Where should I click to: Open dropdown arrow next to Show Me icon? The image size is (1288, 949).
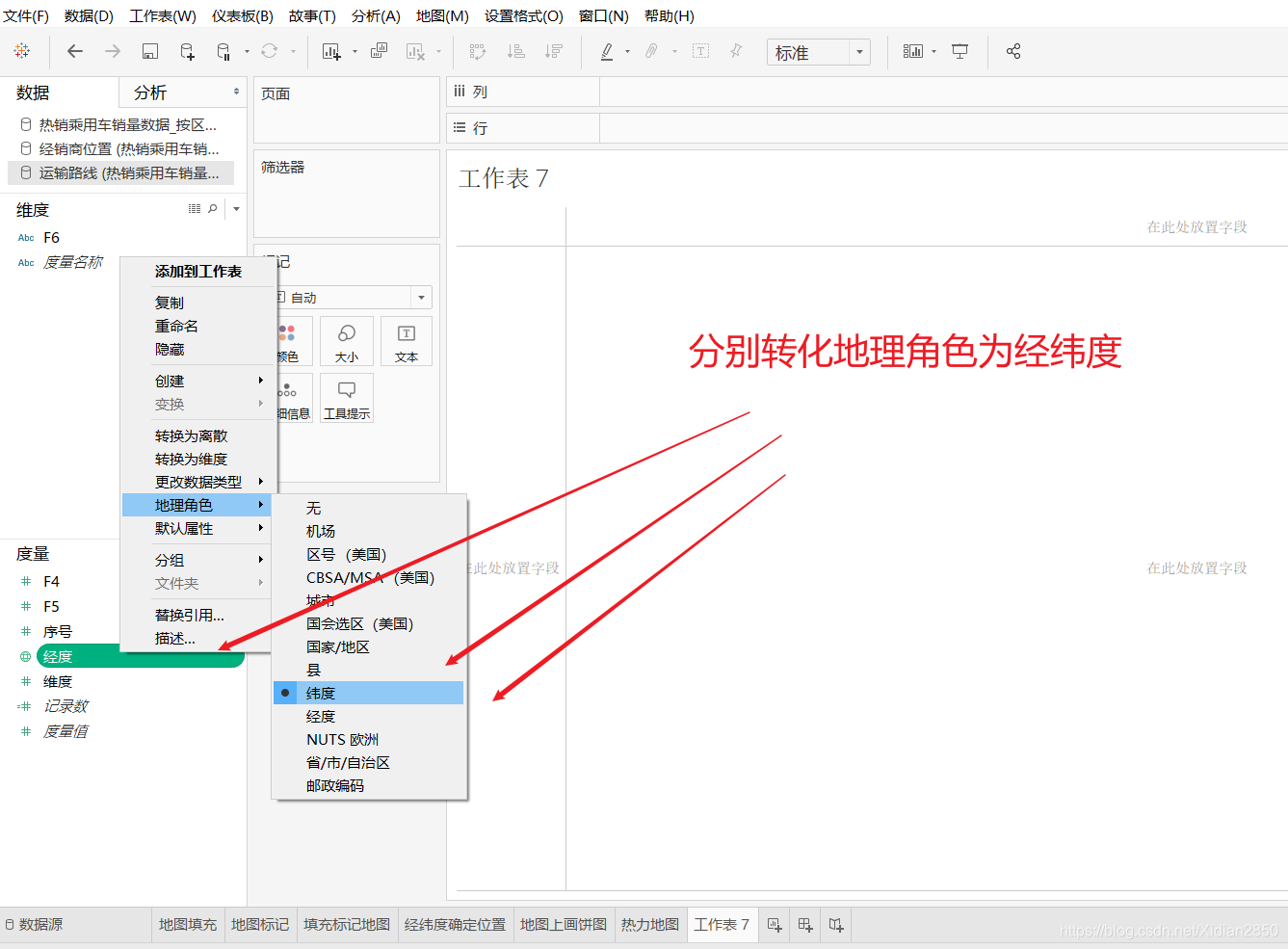pyautogui.click(x=933, y=52)
